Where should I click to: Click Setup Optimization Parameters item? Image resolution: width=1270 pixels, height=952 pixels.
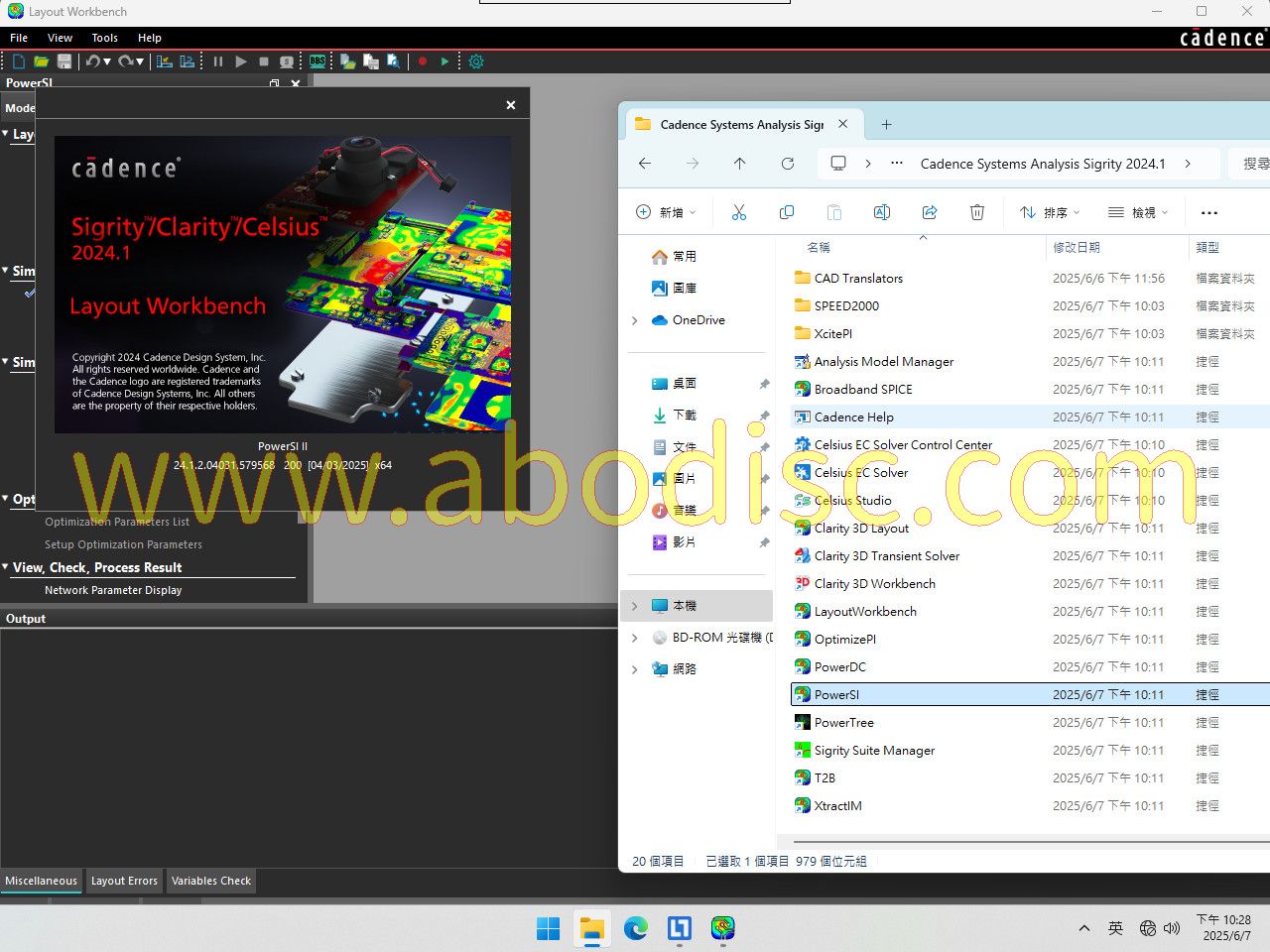point(123,544)
